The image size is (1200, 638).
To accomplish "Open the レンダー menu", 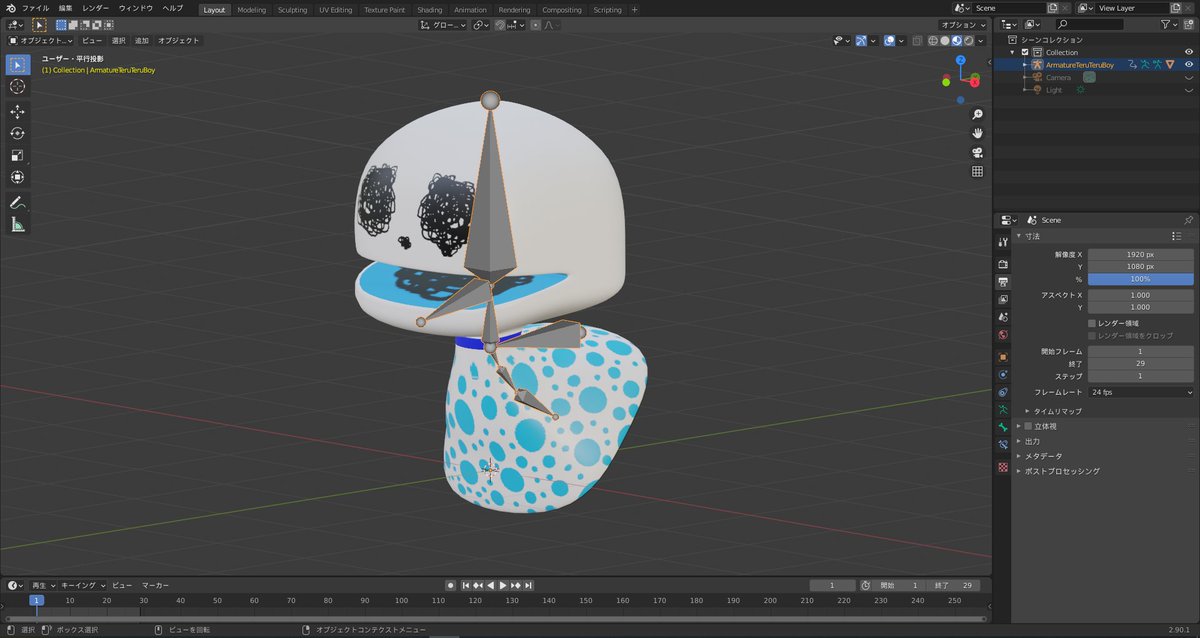I will (x=96, y=8).
